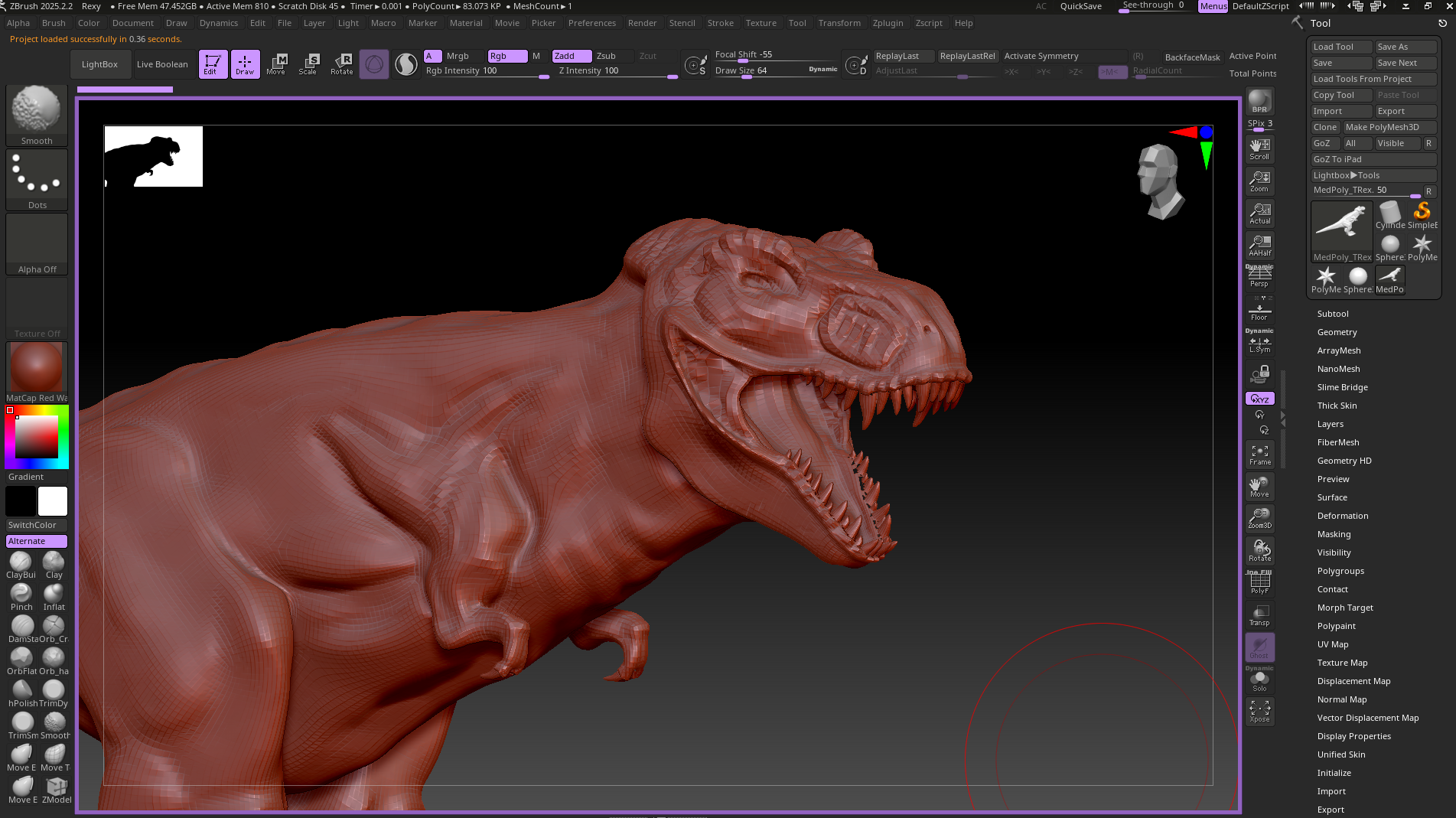1456x818 pixels.
Task: Expand Display Properties section
Action: click(x=1353, y=736)
